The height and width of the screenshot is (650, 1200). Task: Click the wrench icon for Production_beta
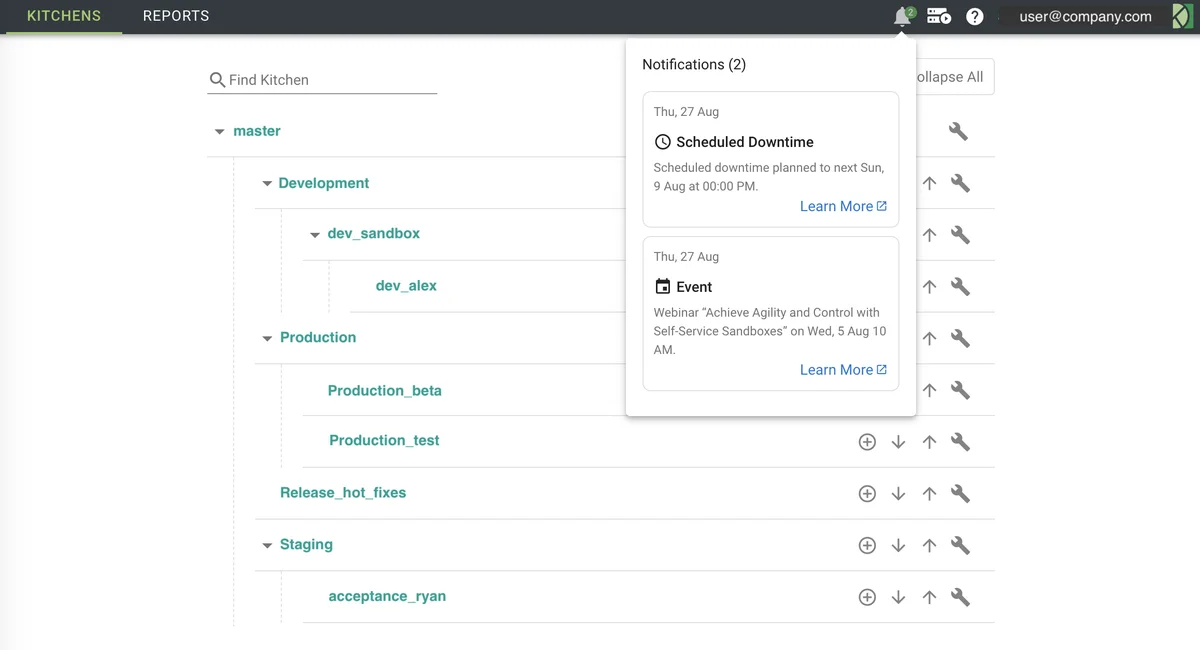(x=960, y=391)
